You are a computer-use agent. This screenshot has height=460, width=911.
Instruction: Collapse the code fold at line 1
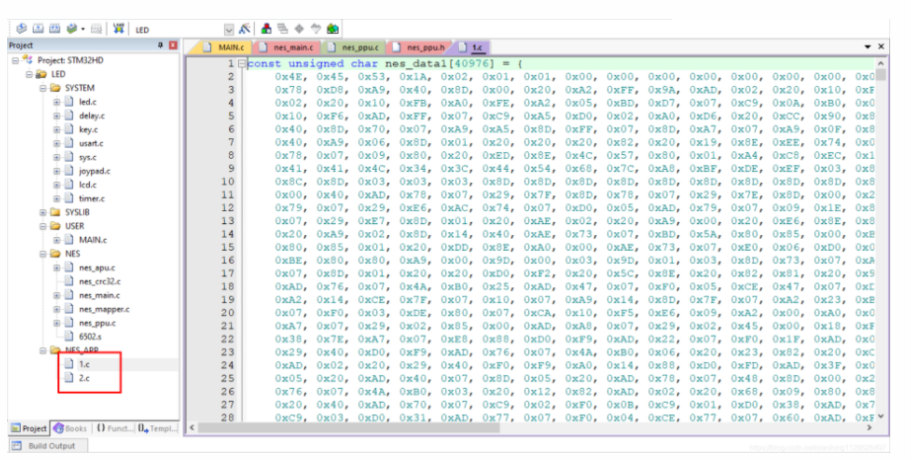pyautogui.click(x=242, y=64)
